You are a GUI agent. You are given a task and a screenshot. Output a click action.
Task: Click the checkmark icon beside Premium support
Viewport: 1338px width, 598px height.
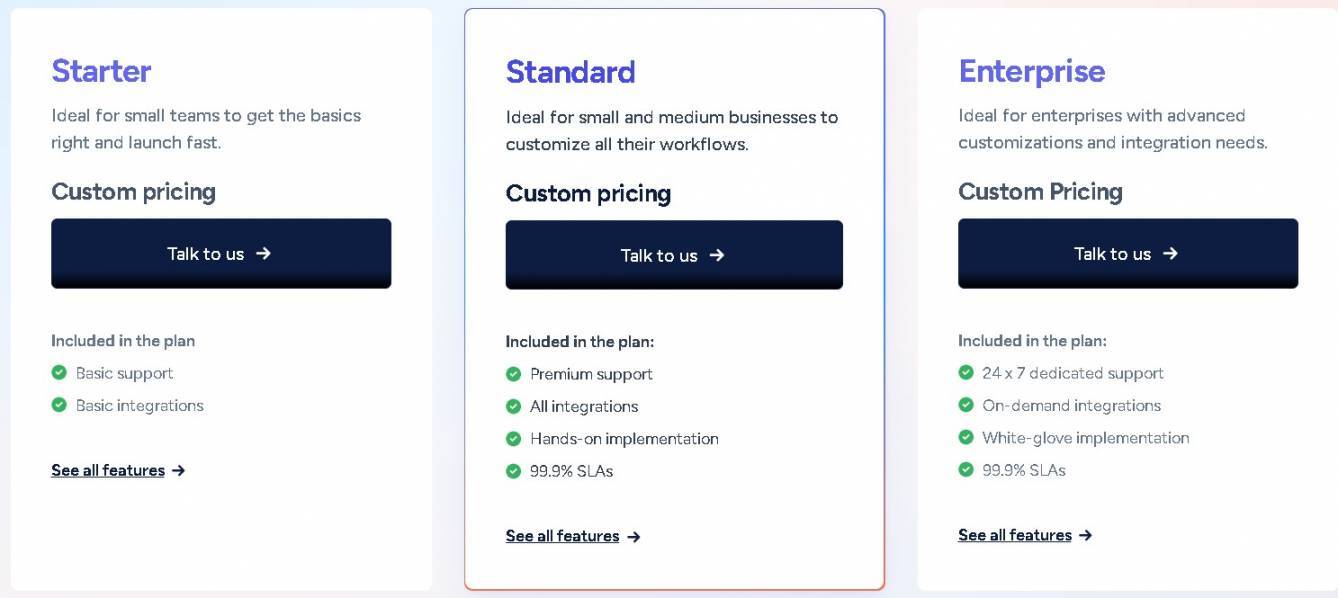point(515,373)
